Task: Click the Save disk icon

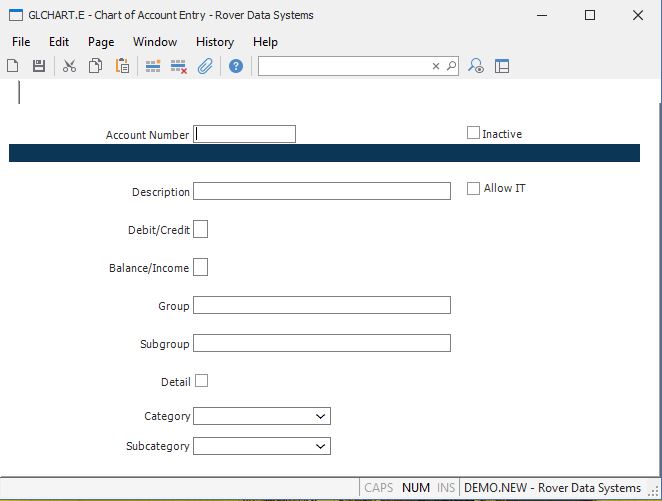Action: click(39, 66)
